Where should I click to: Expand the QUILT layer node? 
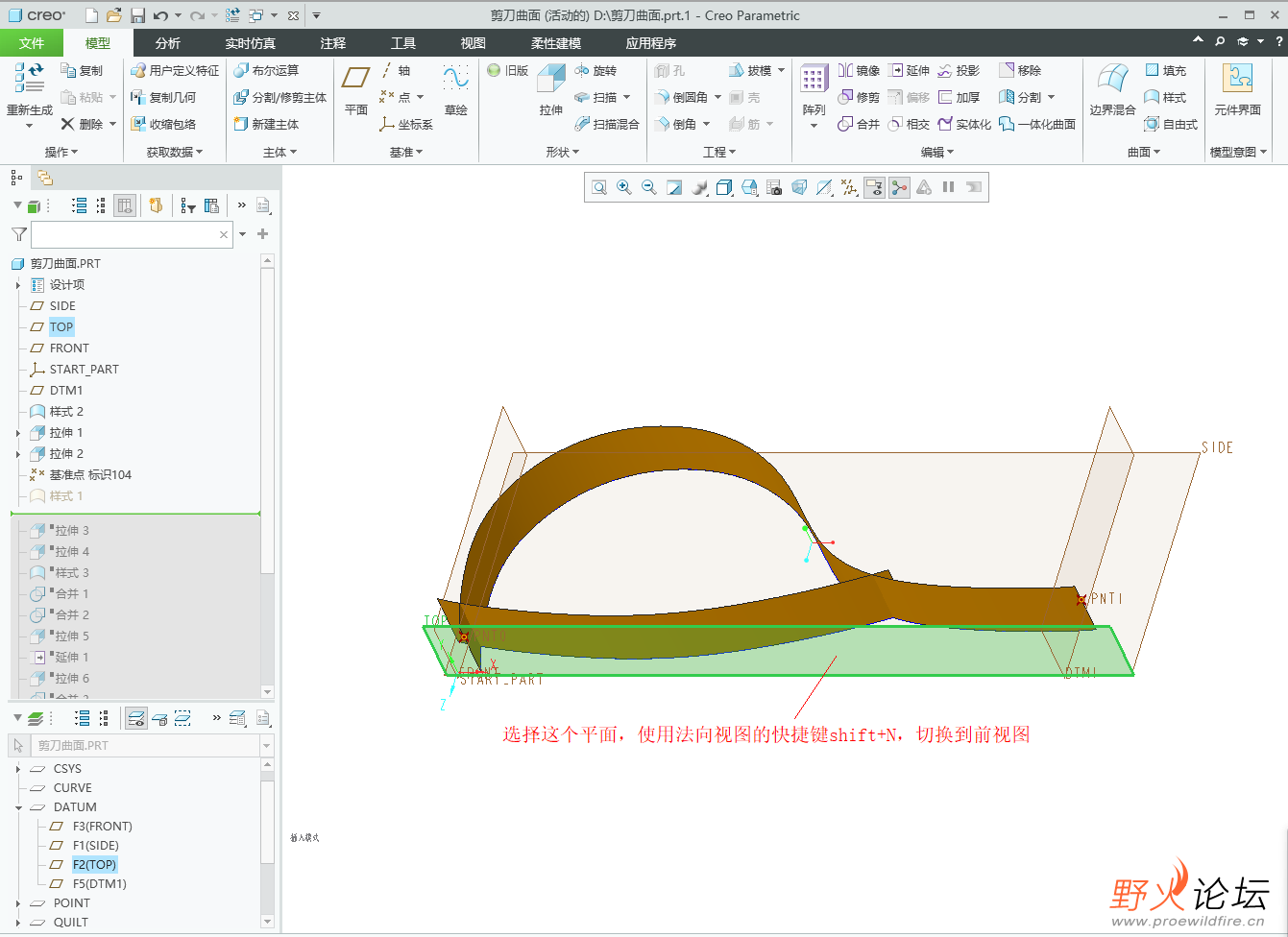pyautogui.click(x=18, y=923)
